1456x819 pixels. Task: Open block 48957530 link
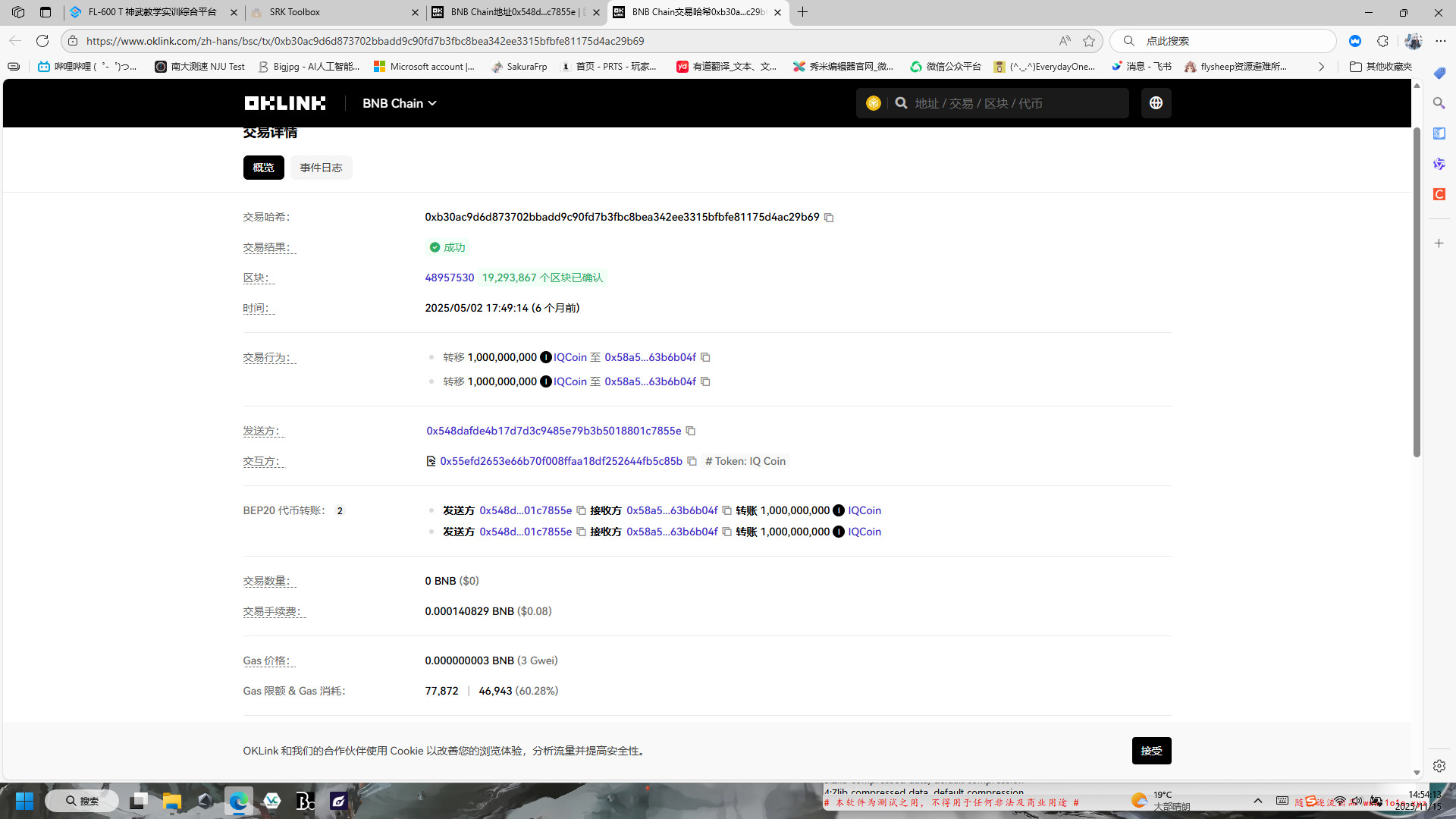[x=449, y=278]
